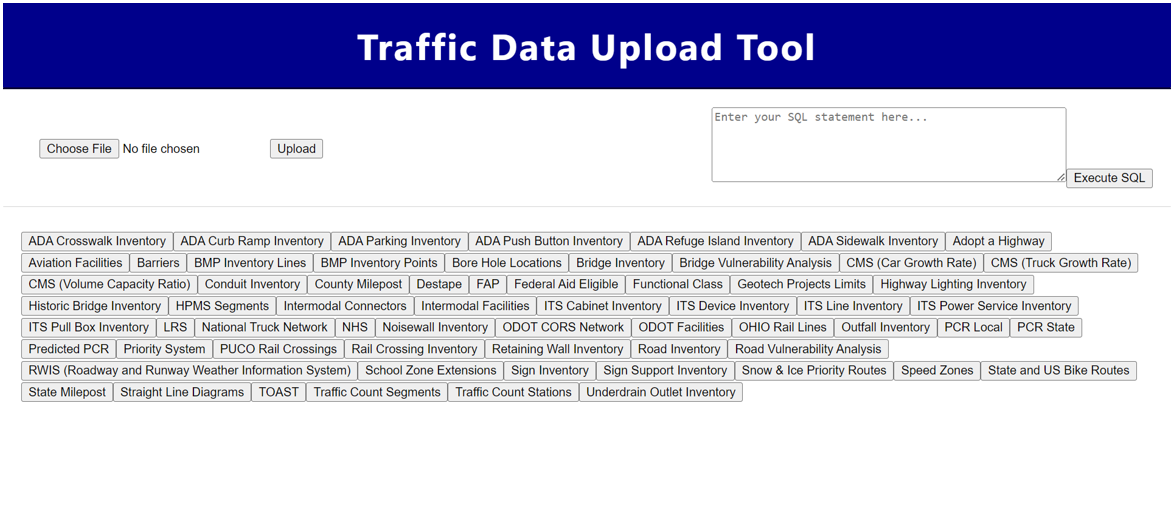This screenshot has height=511, width=1176.
Task: Focus the SQL statement text area
Action: (889, 144)
